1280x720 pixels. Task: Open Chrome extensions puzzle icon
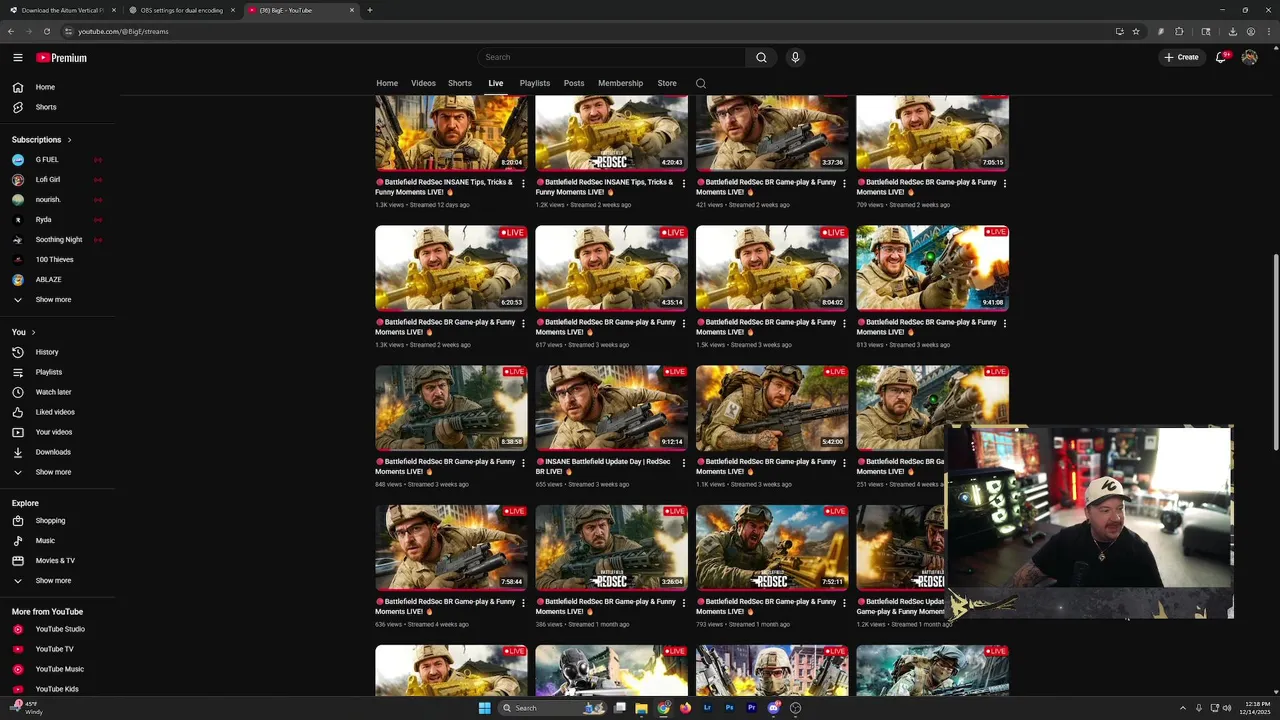1179,31
